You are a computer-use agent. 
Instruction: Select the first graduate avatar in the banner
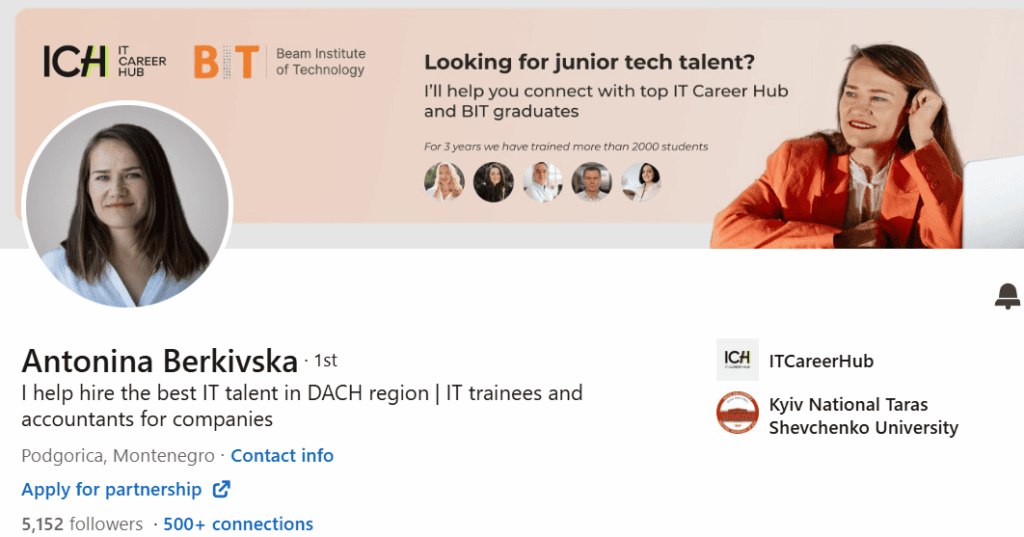pos(444,182)
